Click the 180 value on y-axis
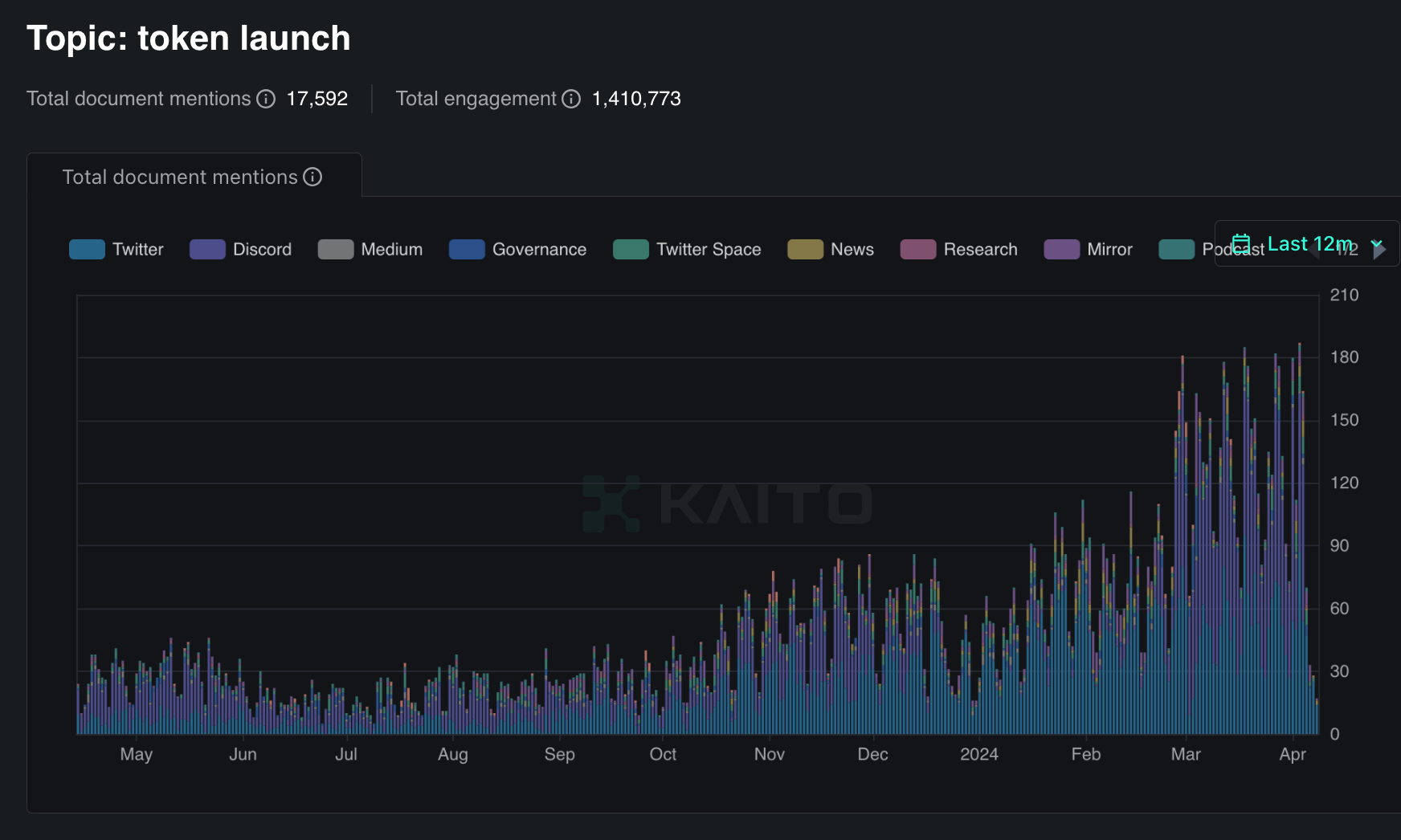Screen dimensions: 1401x840 point(1344,357)
